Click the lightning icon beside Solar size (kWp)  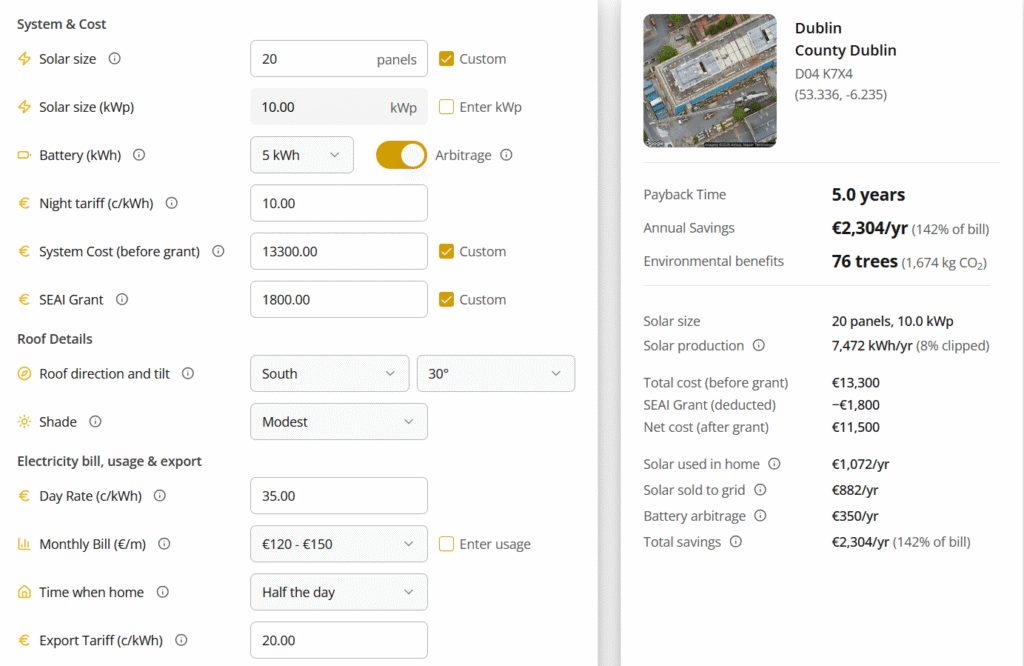pos(24,107)
